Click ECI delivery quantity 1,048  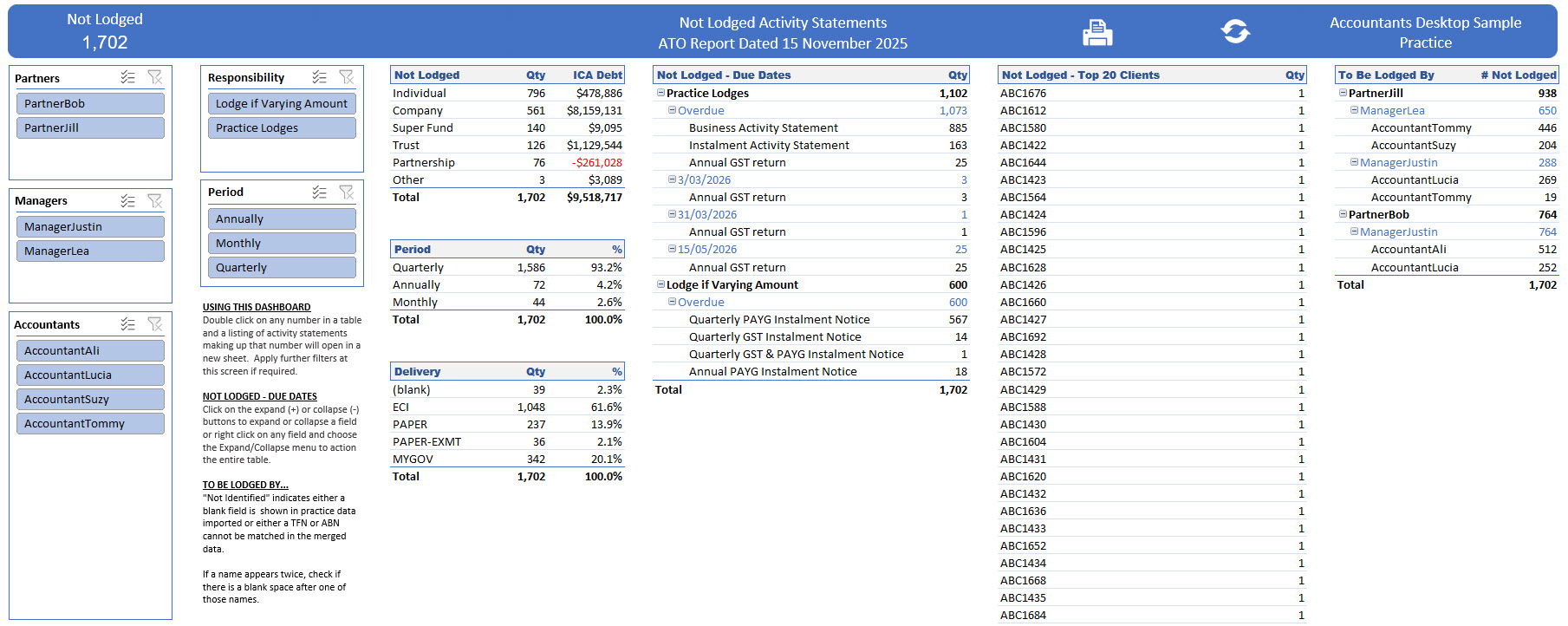(x=531, y=407)
